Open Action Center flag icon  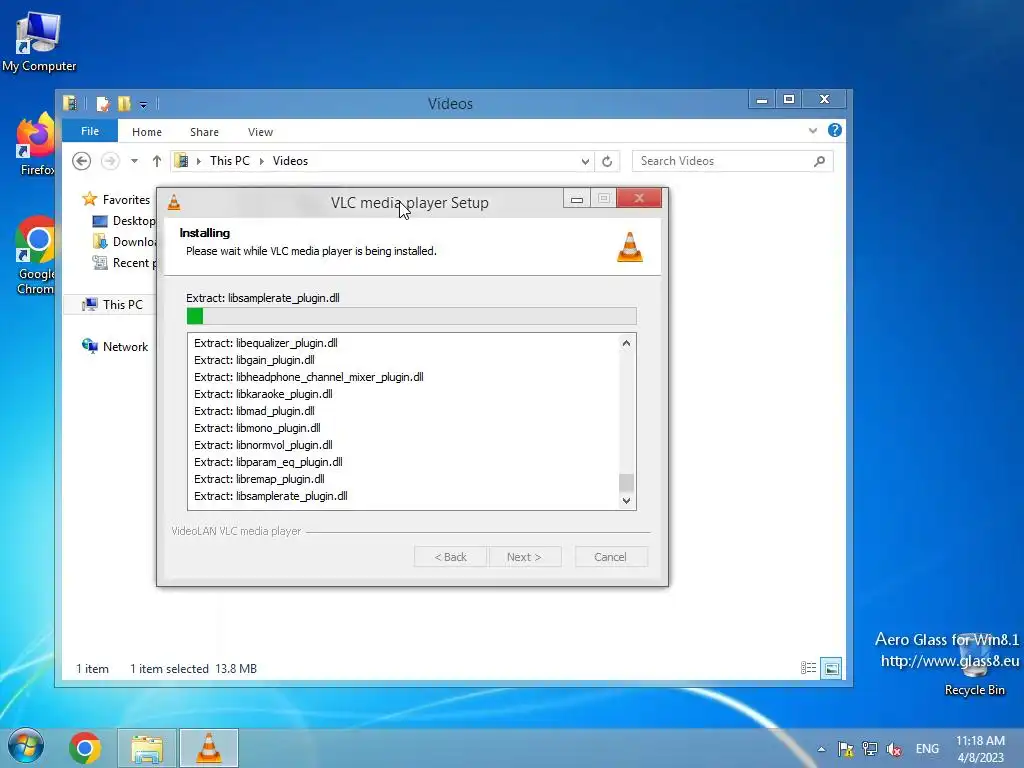pyautogui.click(x=846, y=749)
